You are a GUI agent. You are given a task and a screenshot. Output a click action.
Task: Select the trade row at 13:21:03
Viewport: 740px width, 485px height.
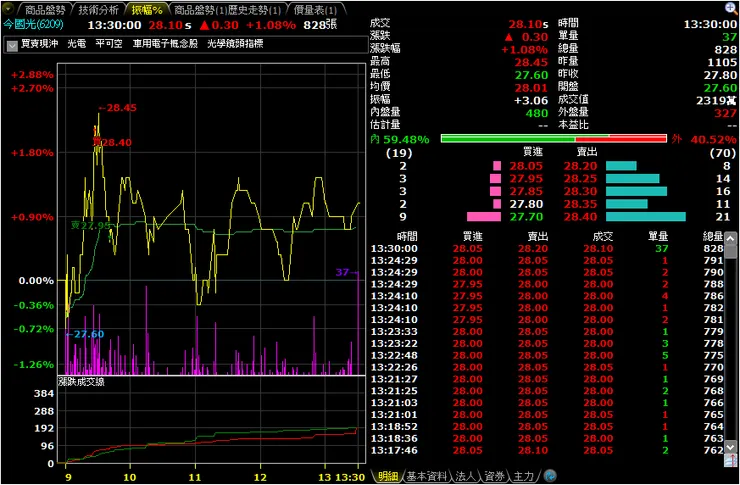pos(547,403)
